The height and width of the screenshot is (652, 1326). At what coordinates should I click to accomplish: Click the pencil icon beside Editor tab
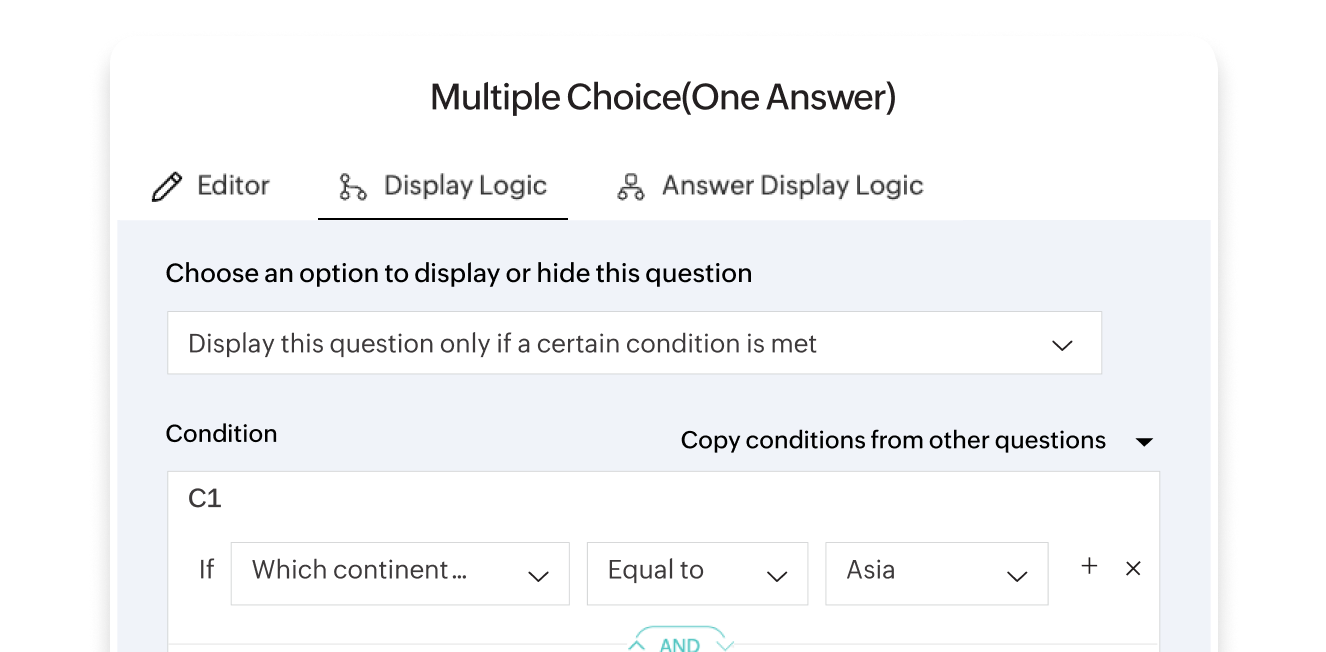pyautogui.click(x=167, y=185)
